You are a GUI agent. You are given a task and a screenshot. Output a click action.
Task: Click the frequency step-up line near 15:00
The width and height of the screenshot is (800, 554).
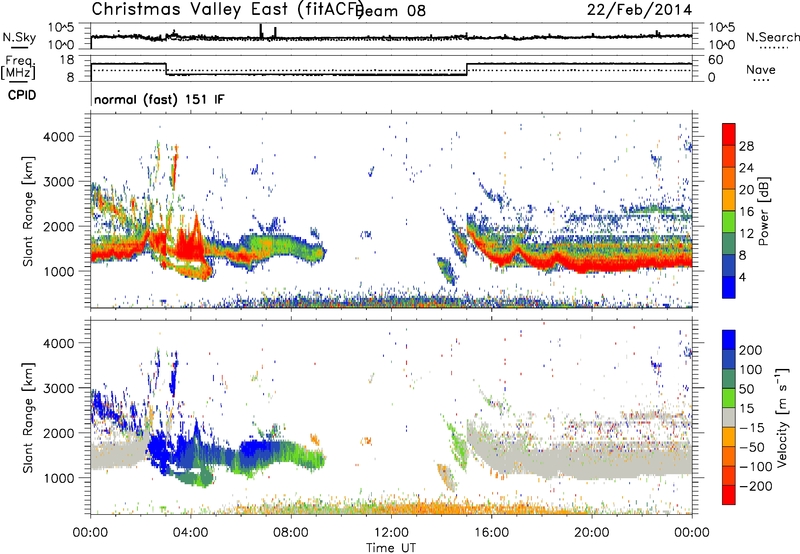tap(467, 69)
